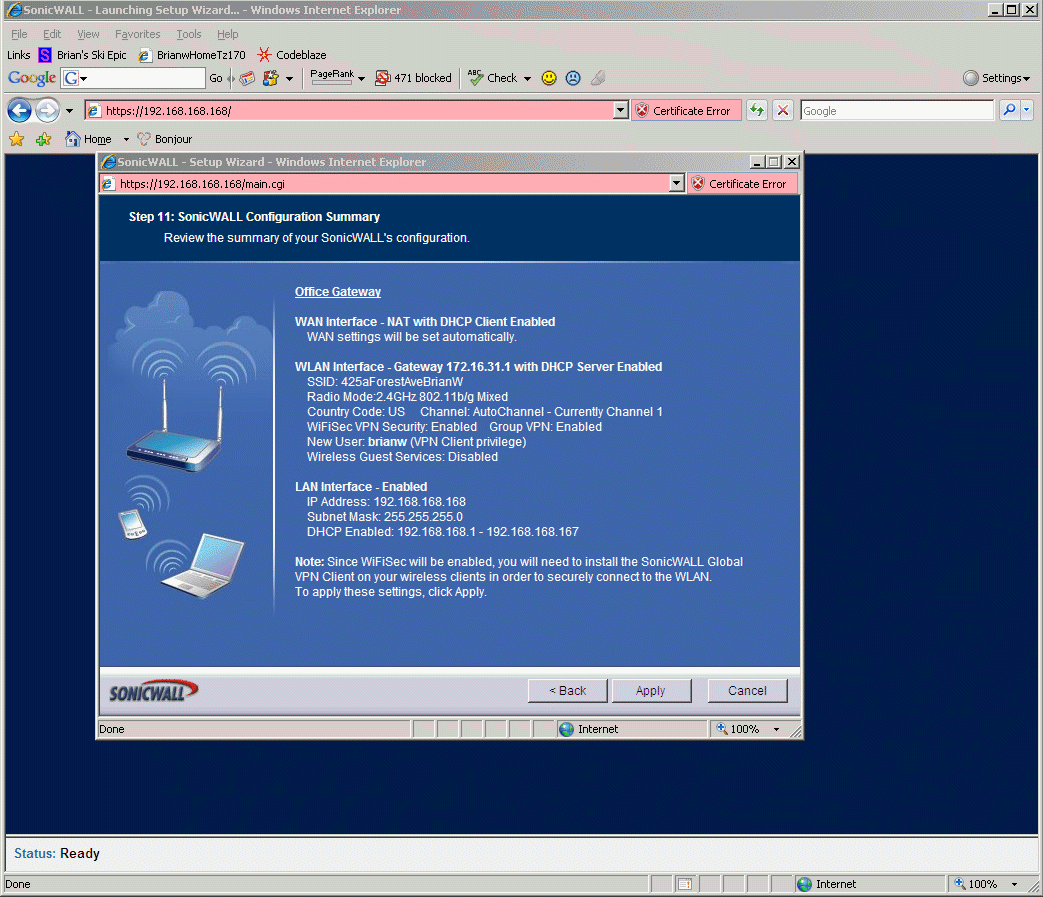Expand the Google bookmarks dropdown arrow
This screenshot has width=1043, height=897.
[x=289, y=78]
